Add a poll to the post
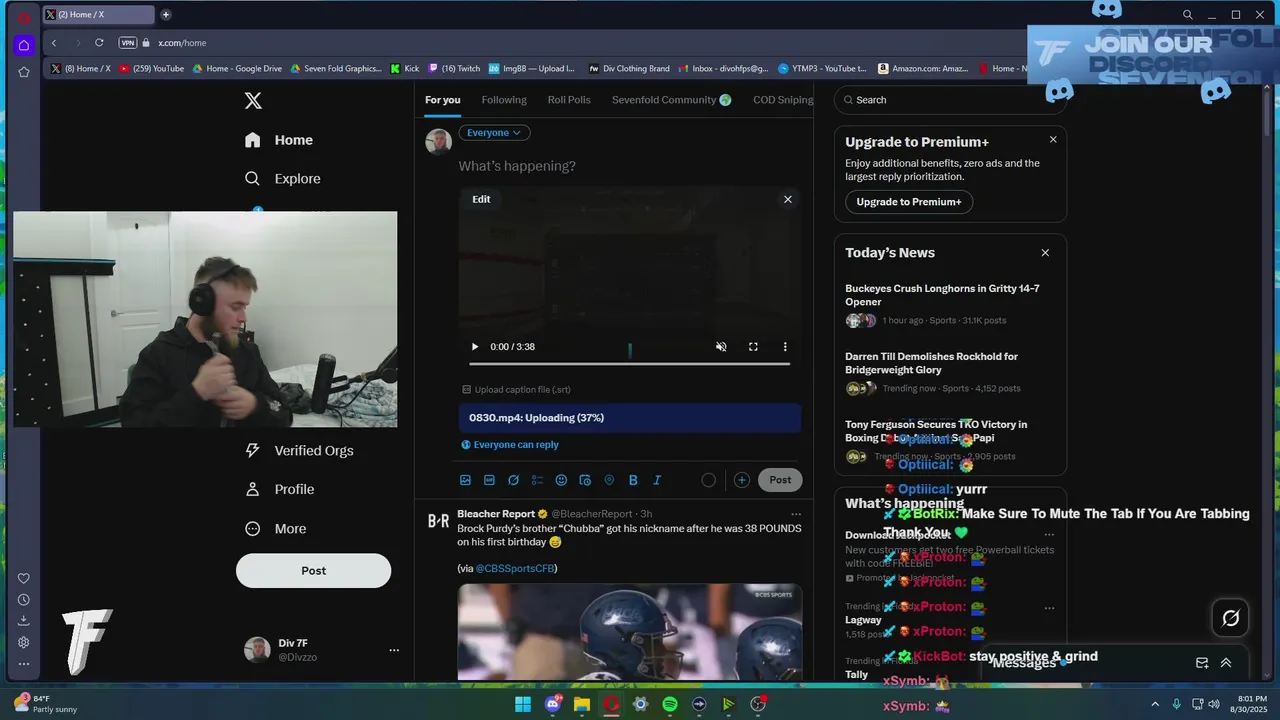This screenshot has width=1280, height=720. [x=537, y=480]
